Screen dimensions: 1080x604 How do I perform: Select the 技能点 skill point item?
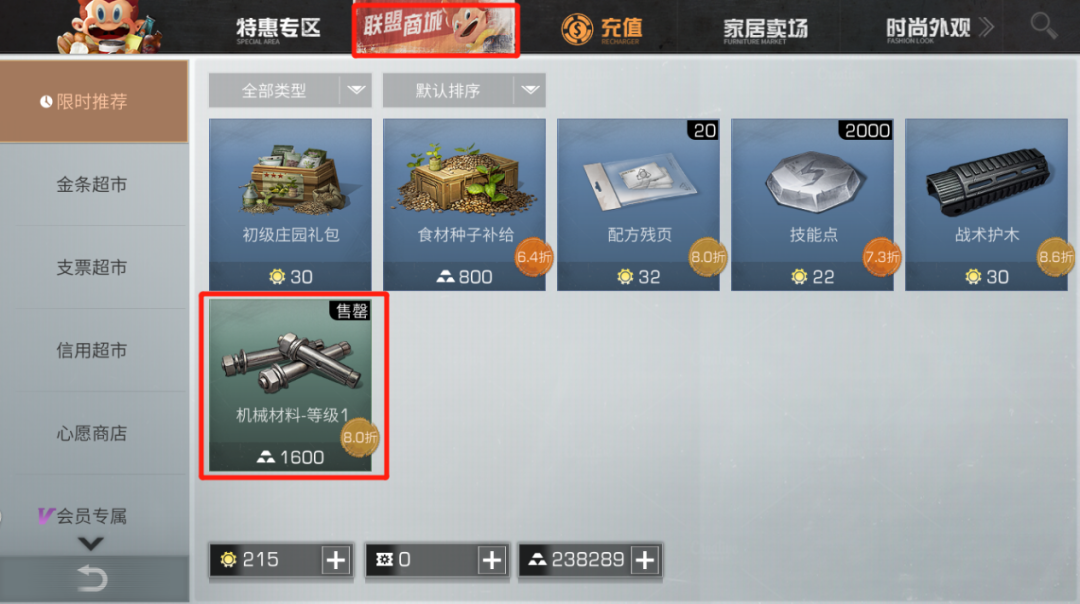coord(812,205)
